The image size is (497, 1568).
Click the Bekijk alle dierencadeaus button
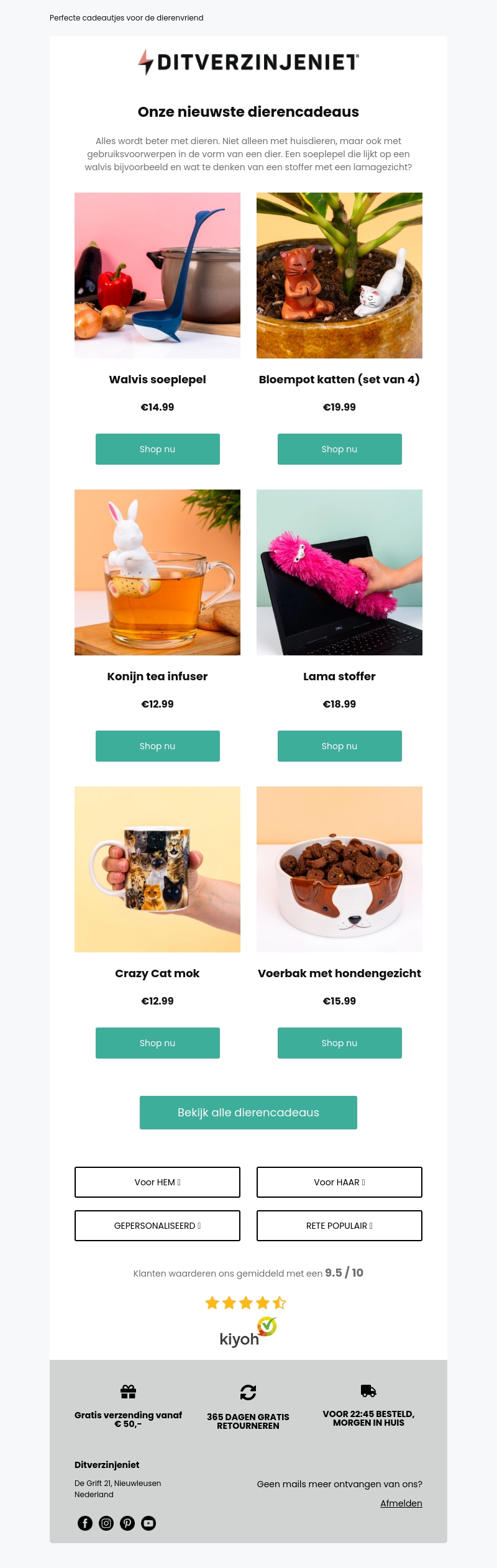coord(248,1113)
